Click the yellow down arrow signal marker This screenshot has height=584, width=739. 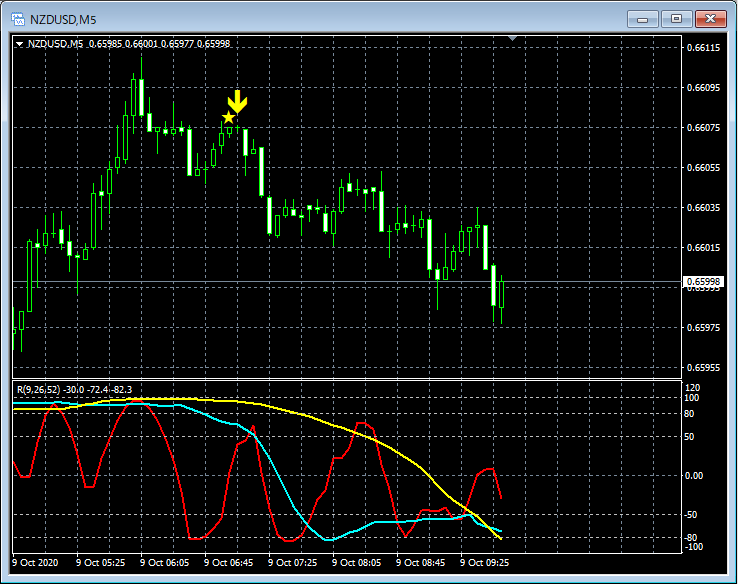tap(237, 102)
